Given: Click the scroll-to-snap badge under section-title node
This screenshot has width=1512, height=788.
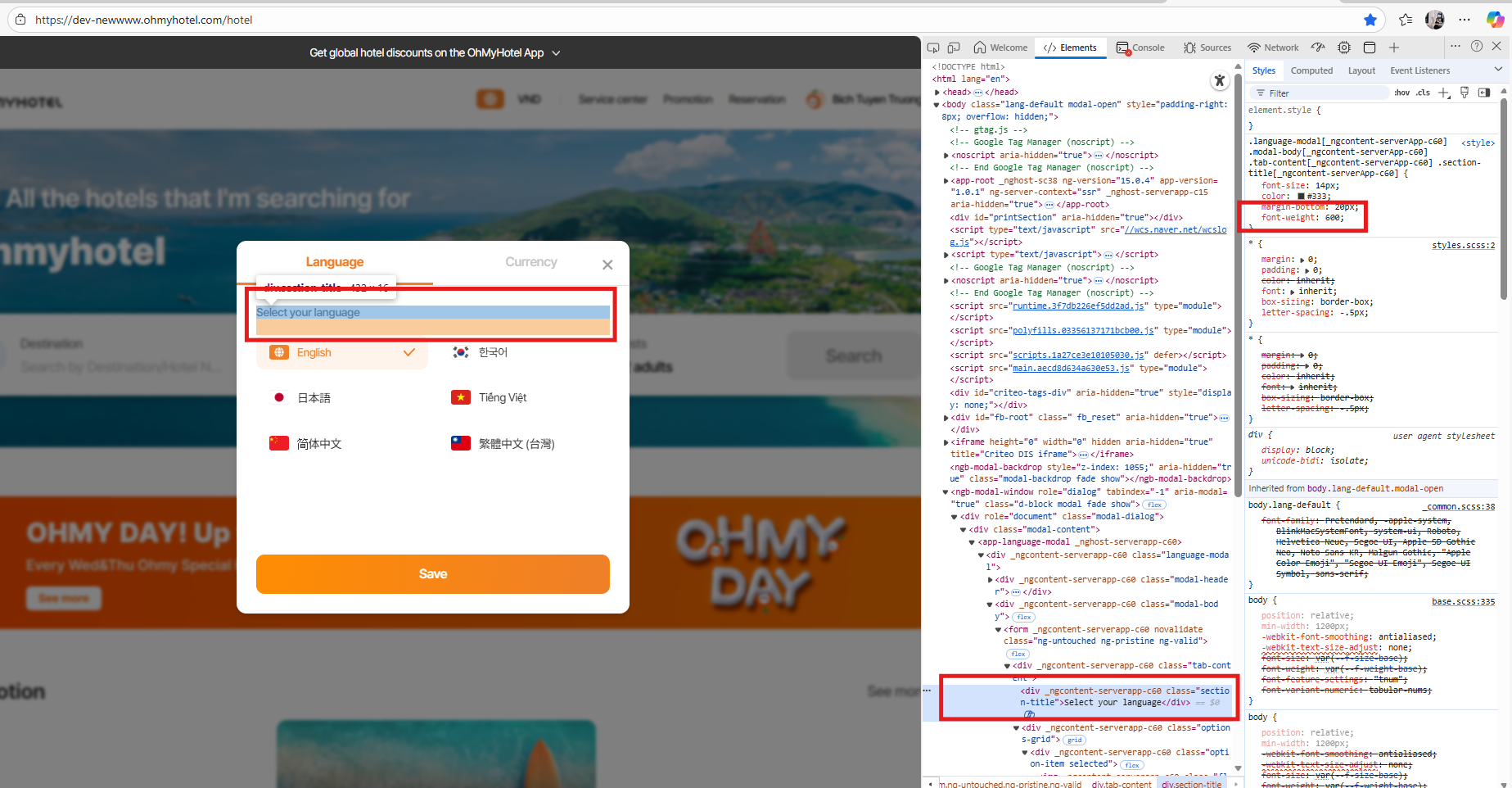Looking at the screenshot, I should tap(1029, 715).
